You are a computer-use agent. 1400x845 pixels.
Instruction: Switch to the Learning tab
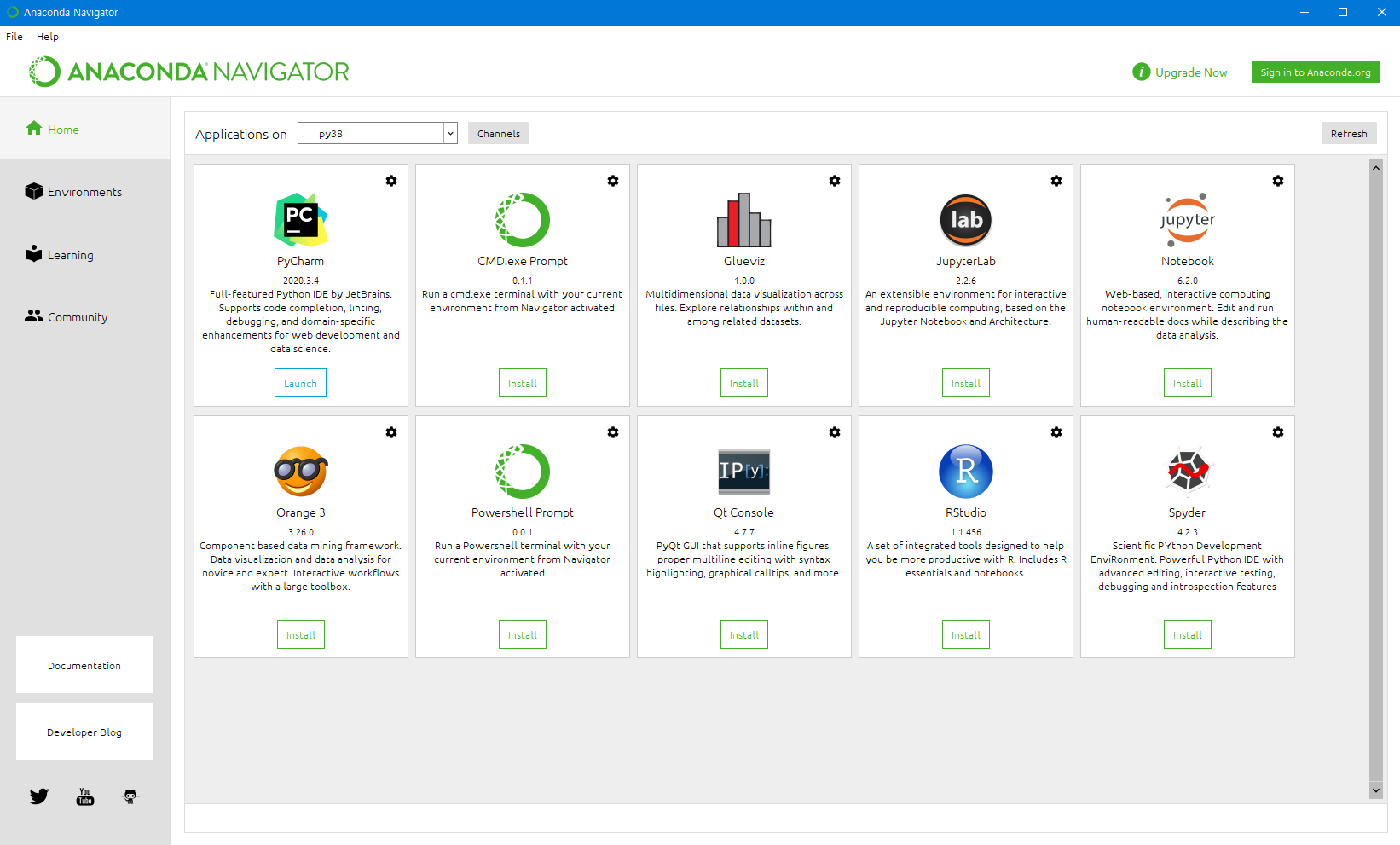[85, 254]
